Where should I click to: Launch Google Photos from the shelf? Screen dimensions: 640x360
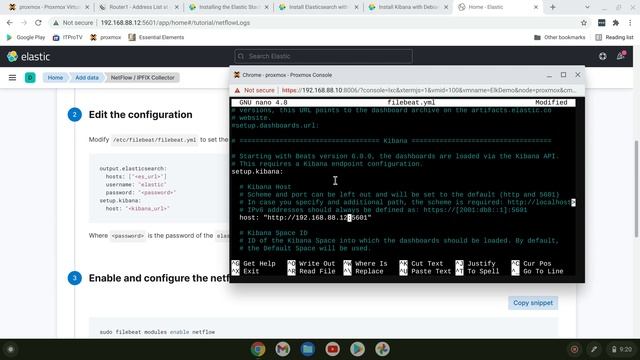[382, 349]
